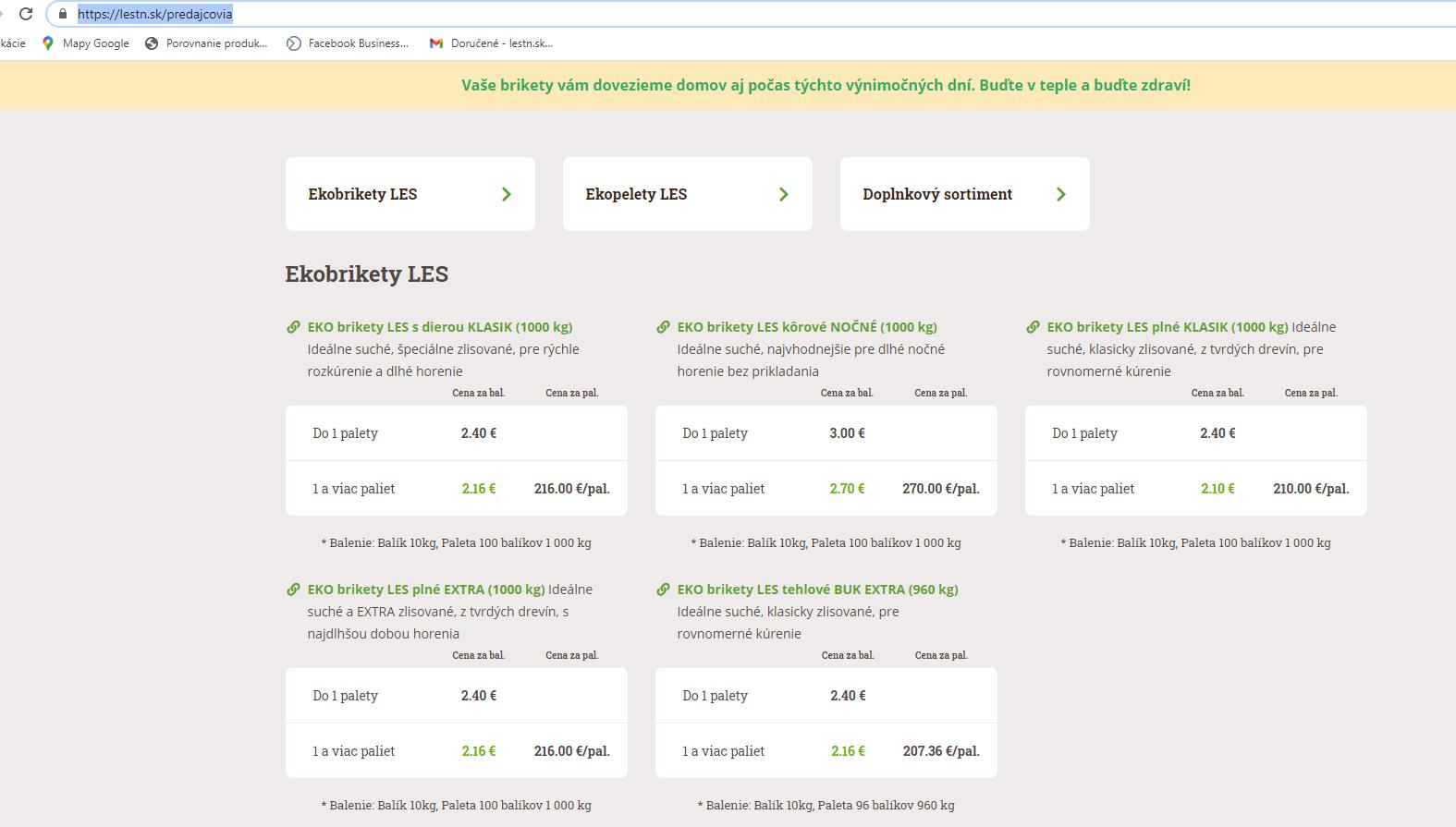This screenshot has width=1456, height=827.
Task: Open EKO brikety LES s dierou KLASIK link
Action: [440, 327]
